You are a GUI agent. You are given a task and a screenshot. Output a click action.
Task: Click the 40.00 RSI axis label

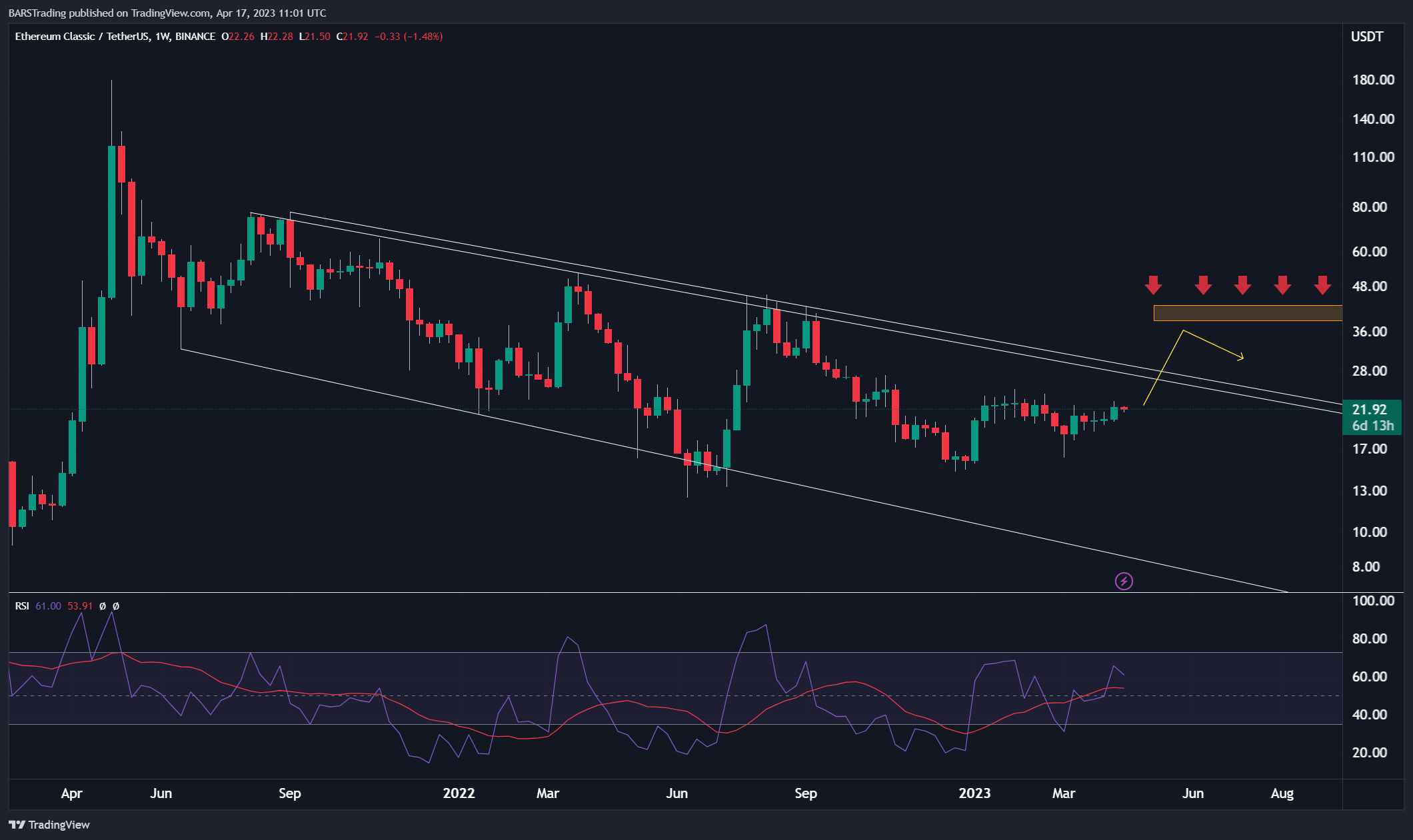point(1370,715)
